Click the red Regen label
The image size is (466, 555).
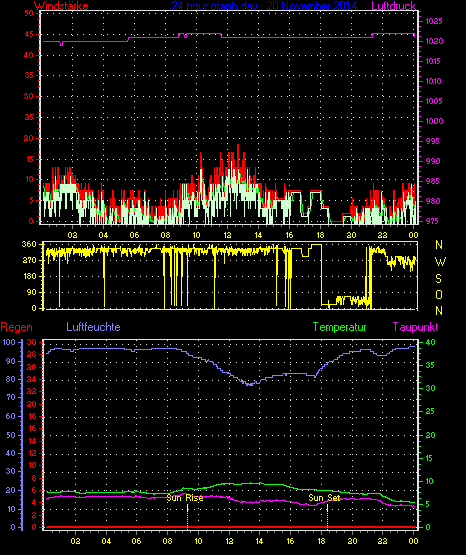point(16,327)
